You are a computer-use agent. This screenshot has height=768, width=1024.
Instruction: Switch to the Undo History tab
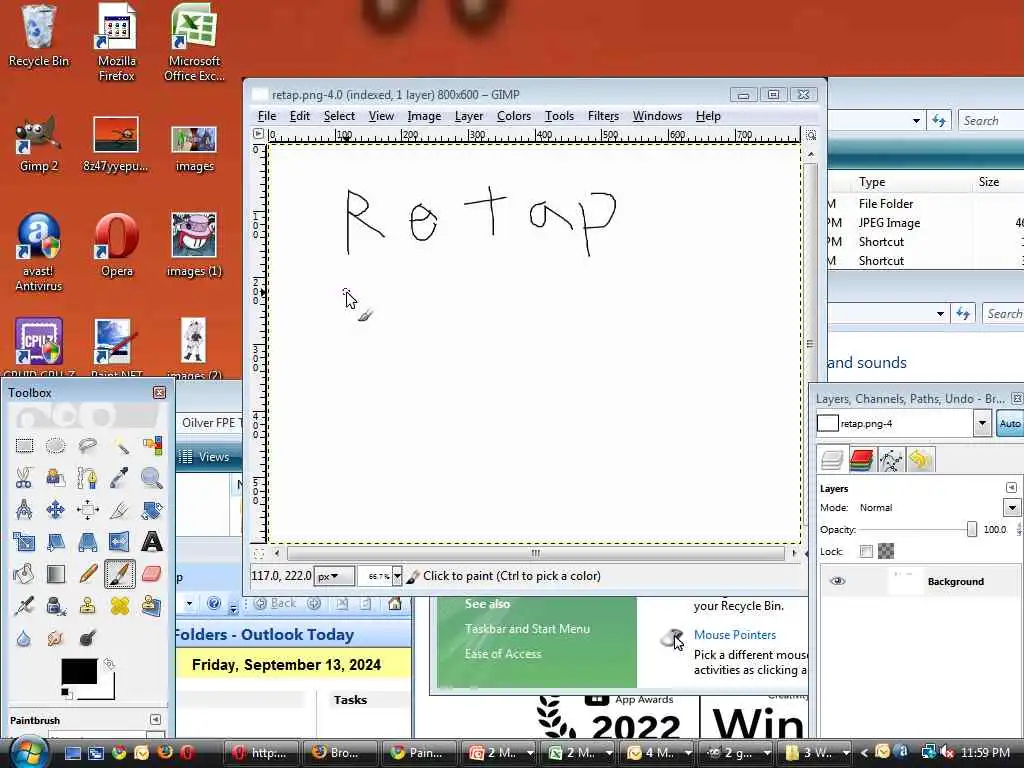pos(920,460)
